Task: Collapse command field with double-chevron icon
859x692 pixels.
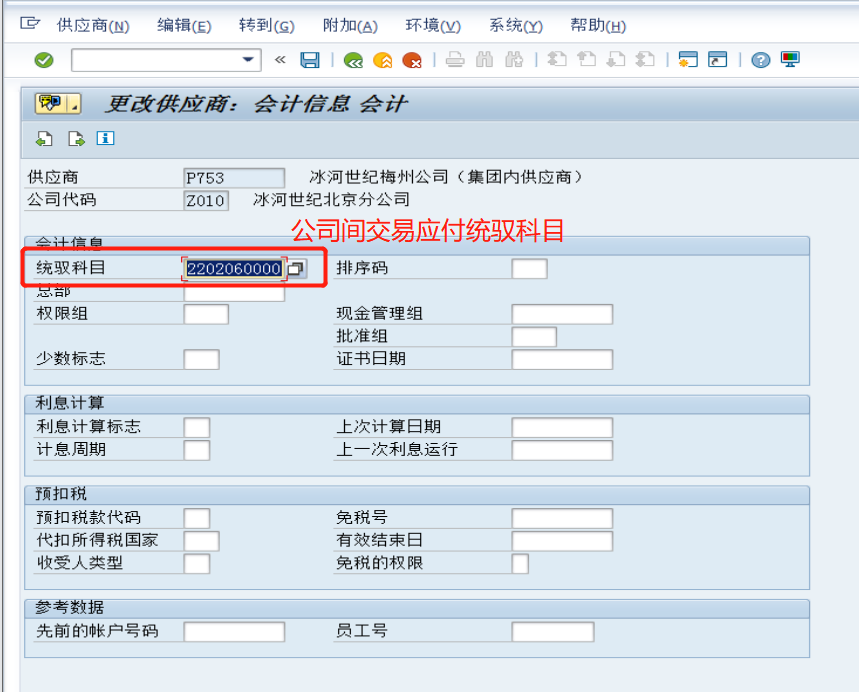Action: (280, 60)
